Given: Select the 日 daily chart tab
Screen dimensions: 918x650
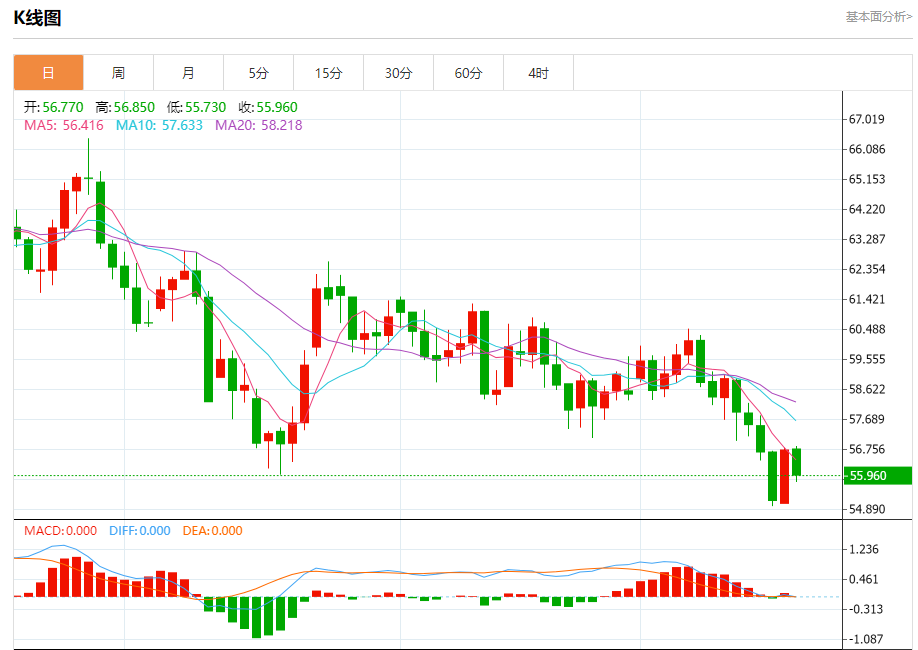Looking at the screenshot, I should pos(48,73).
